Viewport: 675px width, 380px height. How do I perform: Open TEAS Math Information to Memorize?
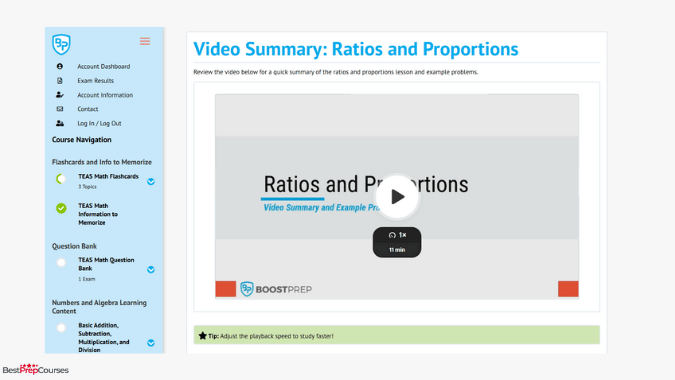pyautogui.click(x=98, y=214)
